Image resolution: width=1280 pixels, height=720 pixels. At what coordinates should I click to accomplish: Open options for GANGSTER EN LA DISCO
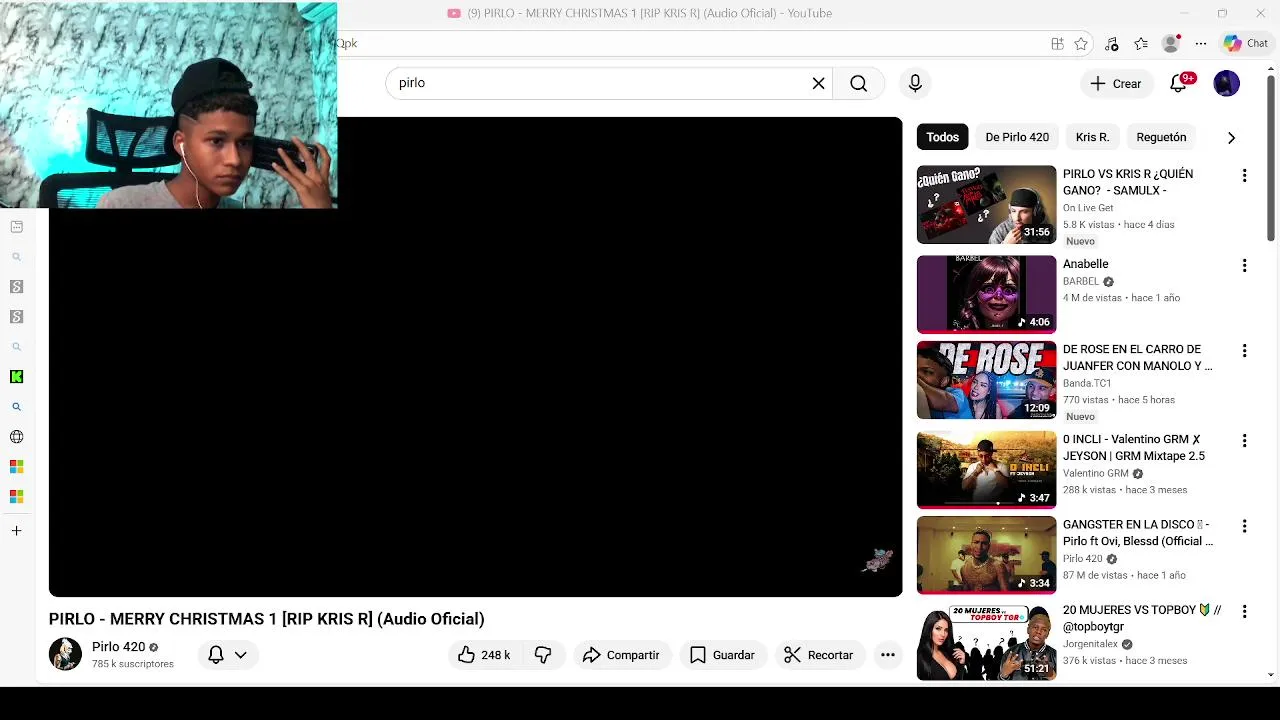coord(1244,526)
